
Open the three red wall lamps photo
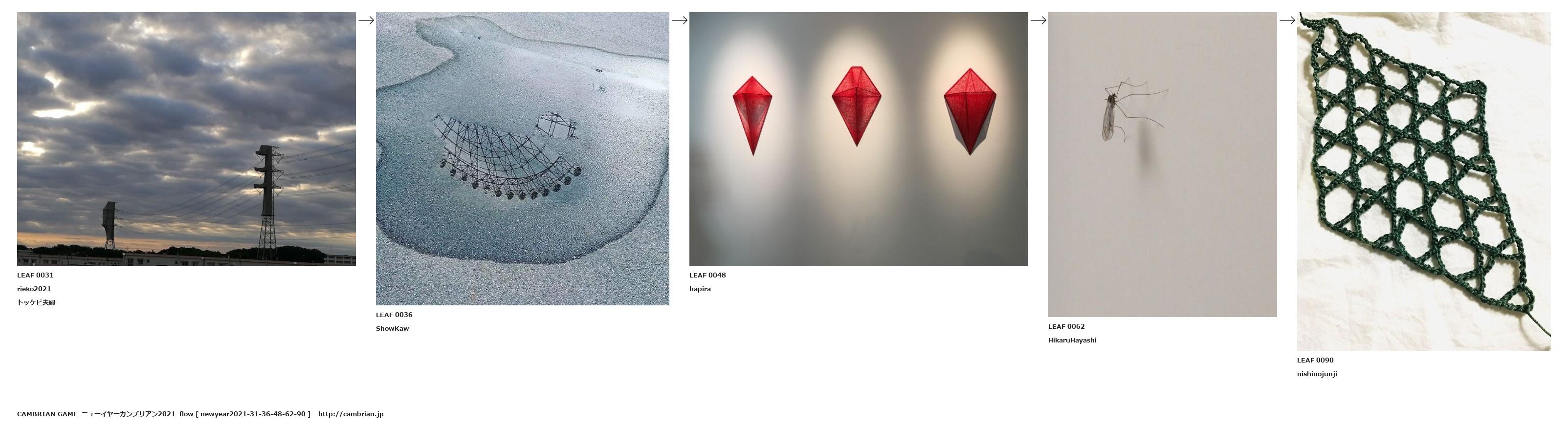coord(858,139)
